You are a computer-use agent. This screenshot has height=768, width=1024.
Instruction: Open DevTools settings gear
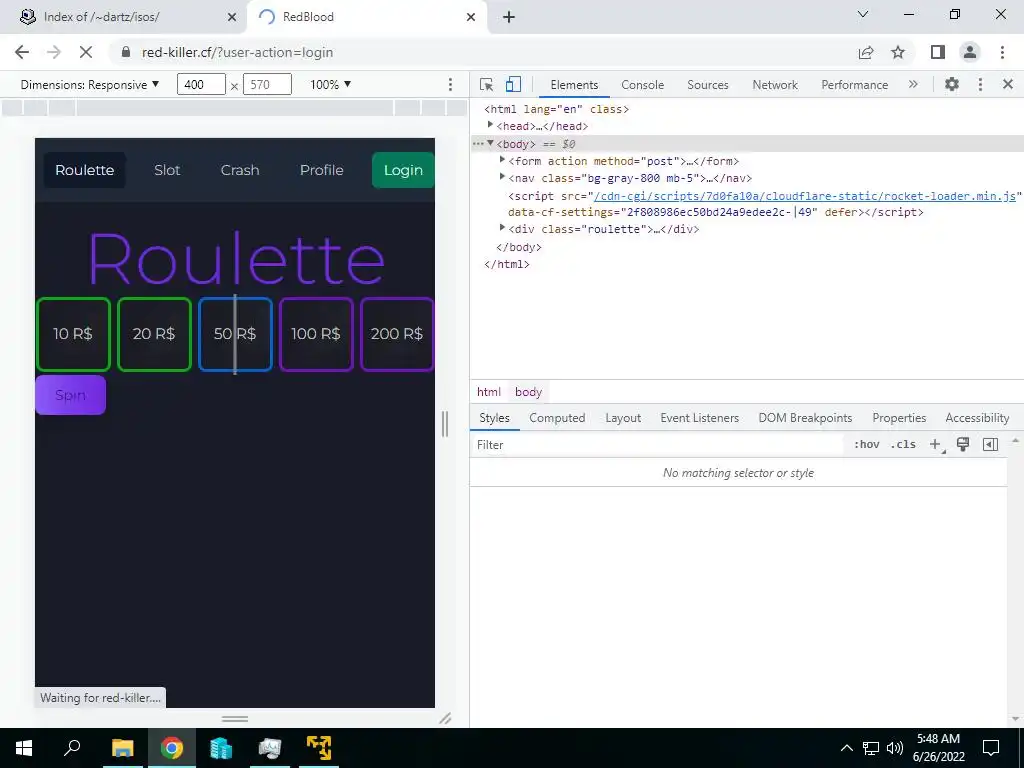point(952,84)
